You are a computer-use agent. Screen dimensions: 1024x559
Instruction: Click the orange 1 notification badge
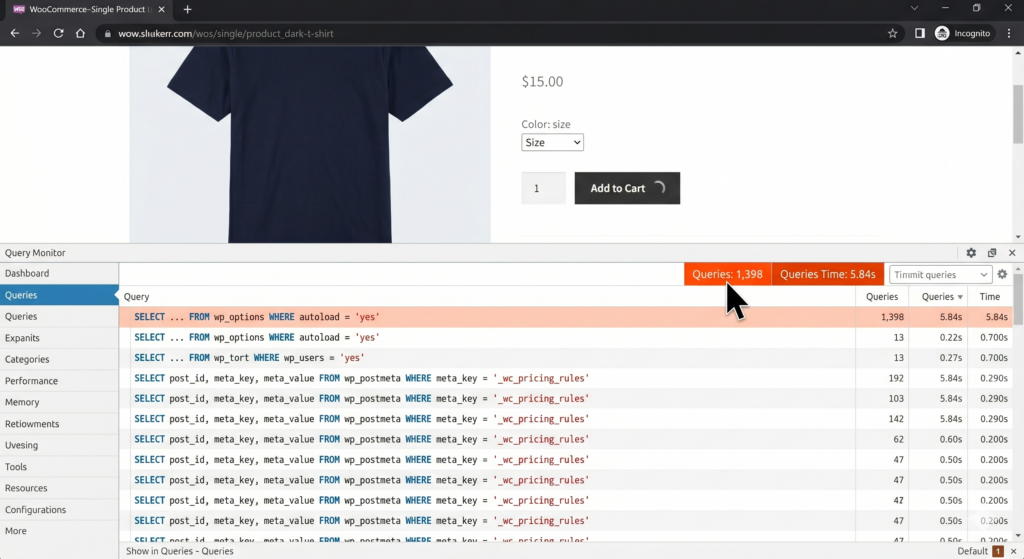tap(998, 551)
